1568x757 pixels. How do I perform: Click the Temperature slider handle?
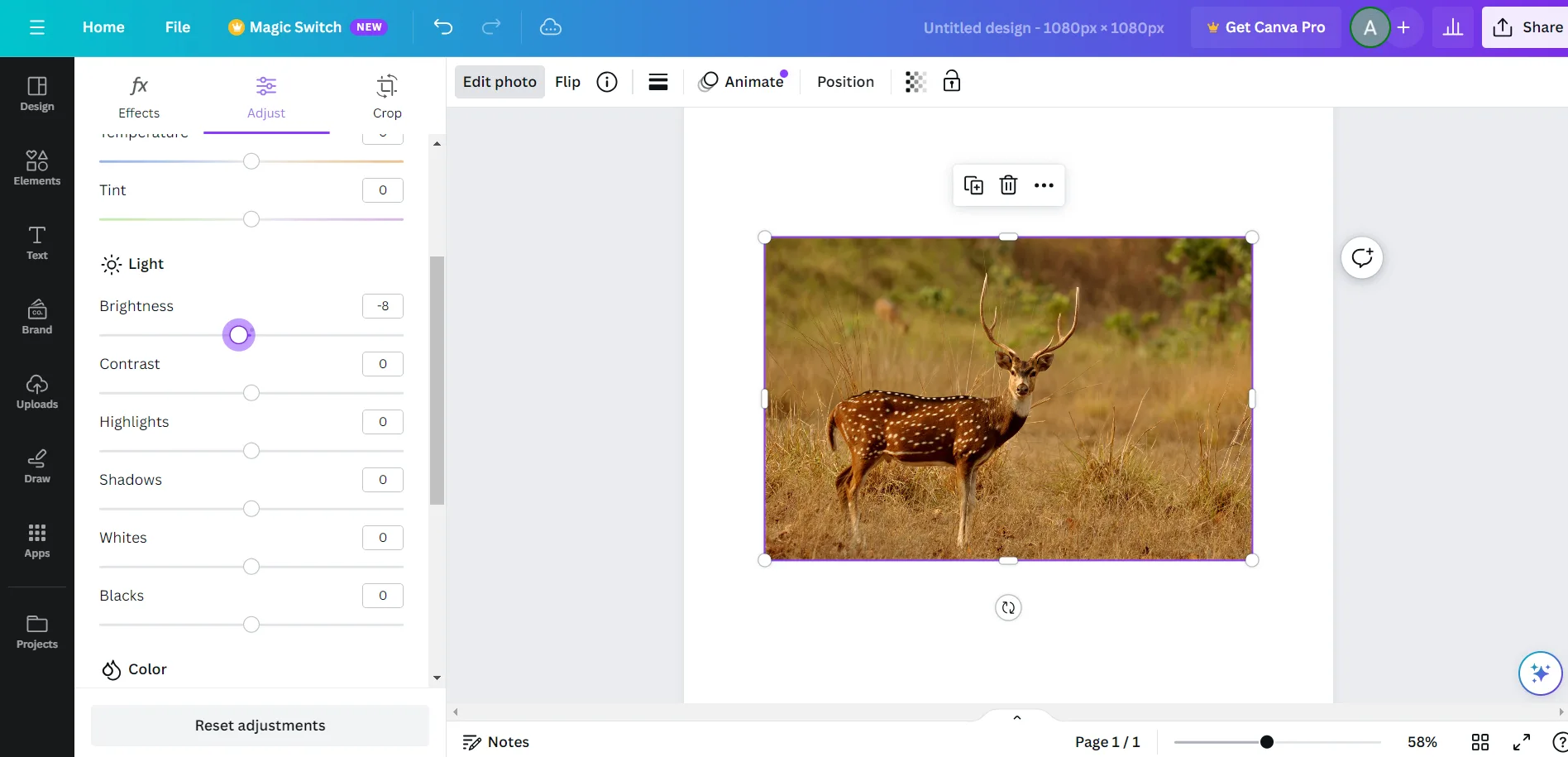251,161
